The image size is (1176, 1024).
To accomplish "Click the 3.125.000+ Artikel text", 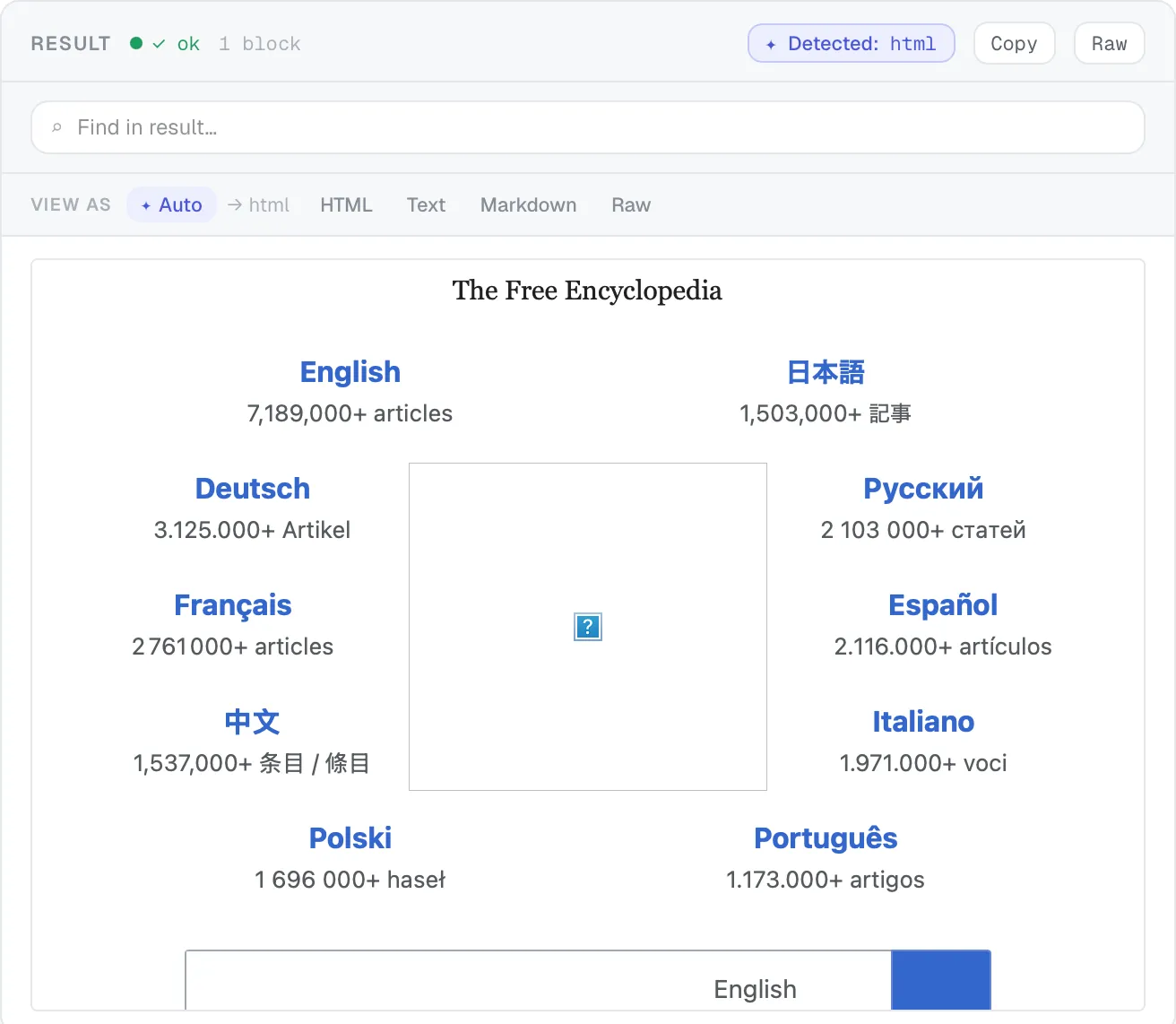I will pos(252,530).
